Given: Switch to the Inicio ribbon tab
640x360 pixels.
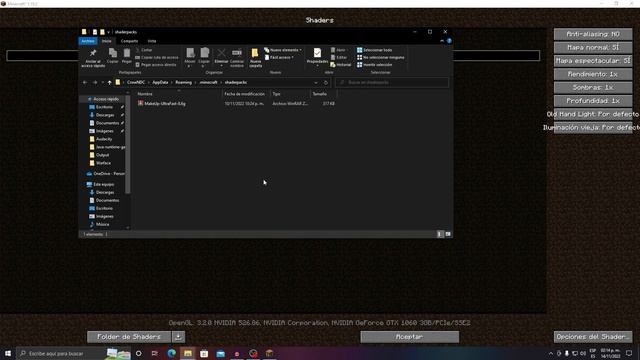Looking at the screenshot, I should [107, 41].
